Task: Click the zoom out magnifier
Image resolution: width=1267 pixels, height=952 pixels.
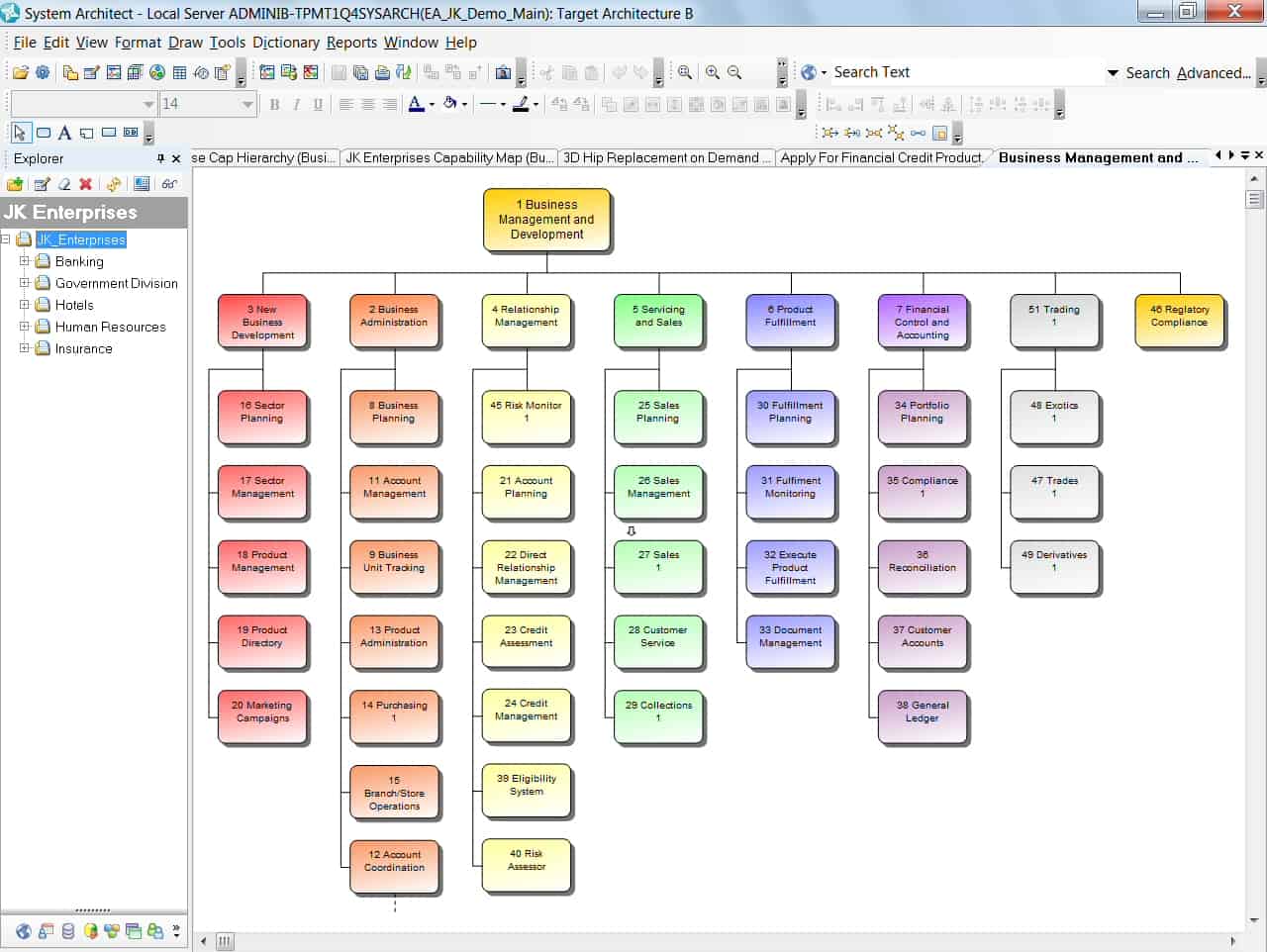Action: (734, 72)
